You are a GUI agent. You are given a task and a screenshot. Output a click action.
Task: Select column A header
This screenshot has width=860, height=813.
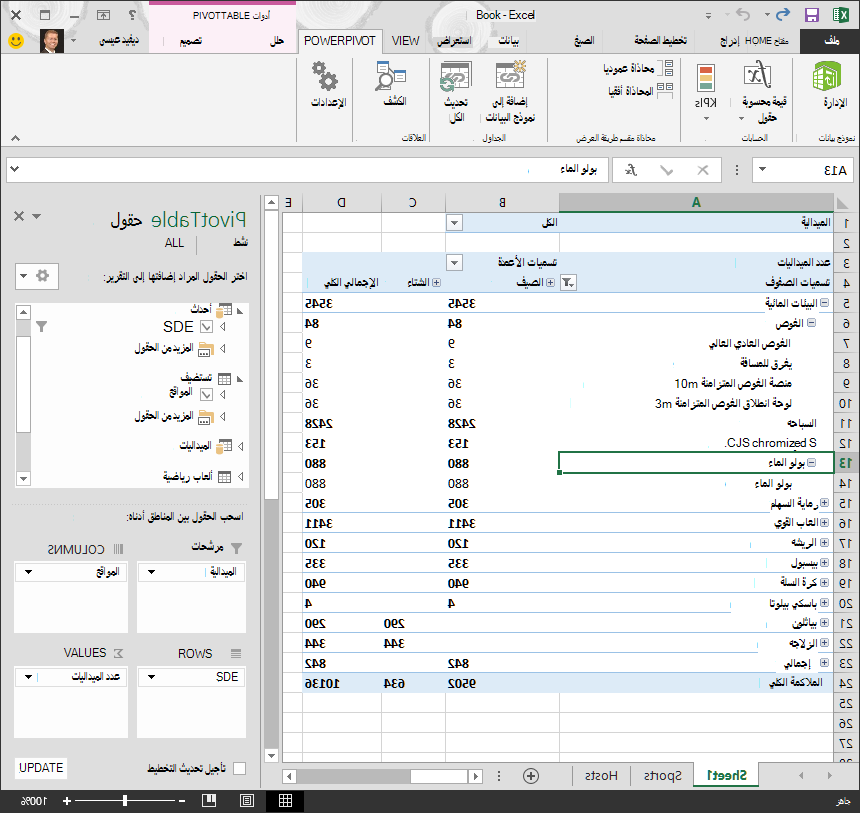click(696, 202)
